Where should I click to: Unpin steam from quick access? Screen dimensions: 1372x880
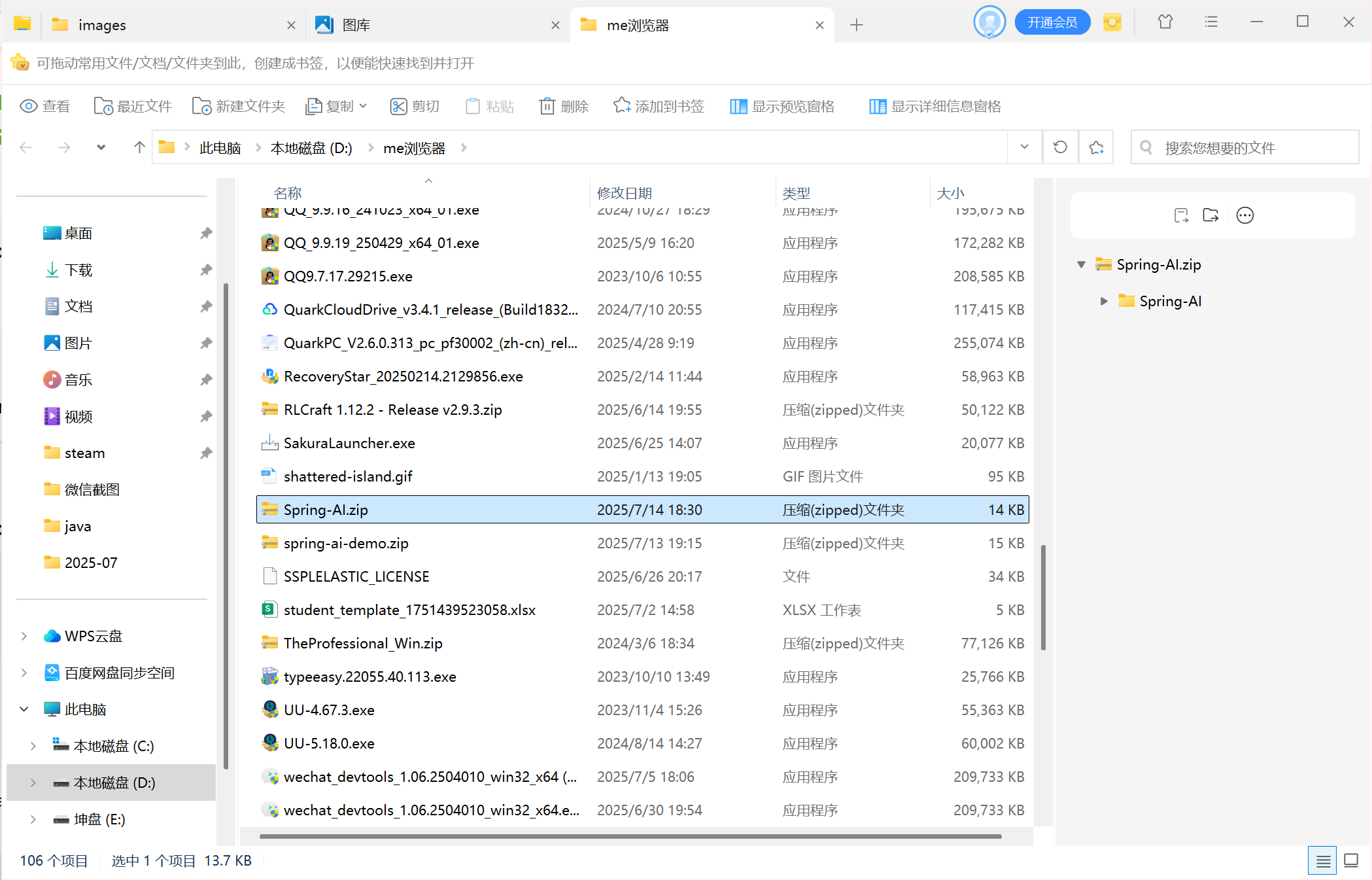pyautogui.click(x=206, y=453)
